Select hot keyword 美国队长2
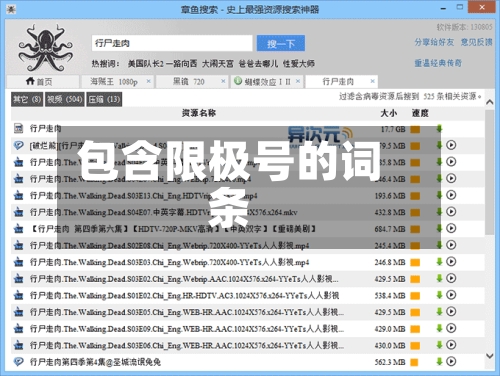This screenshot has width=500, height=376. 146,64
